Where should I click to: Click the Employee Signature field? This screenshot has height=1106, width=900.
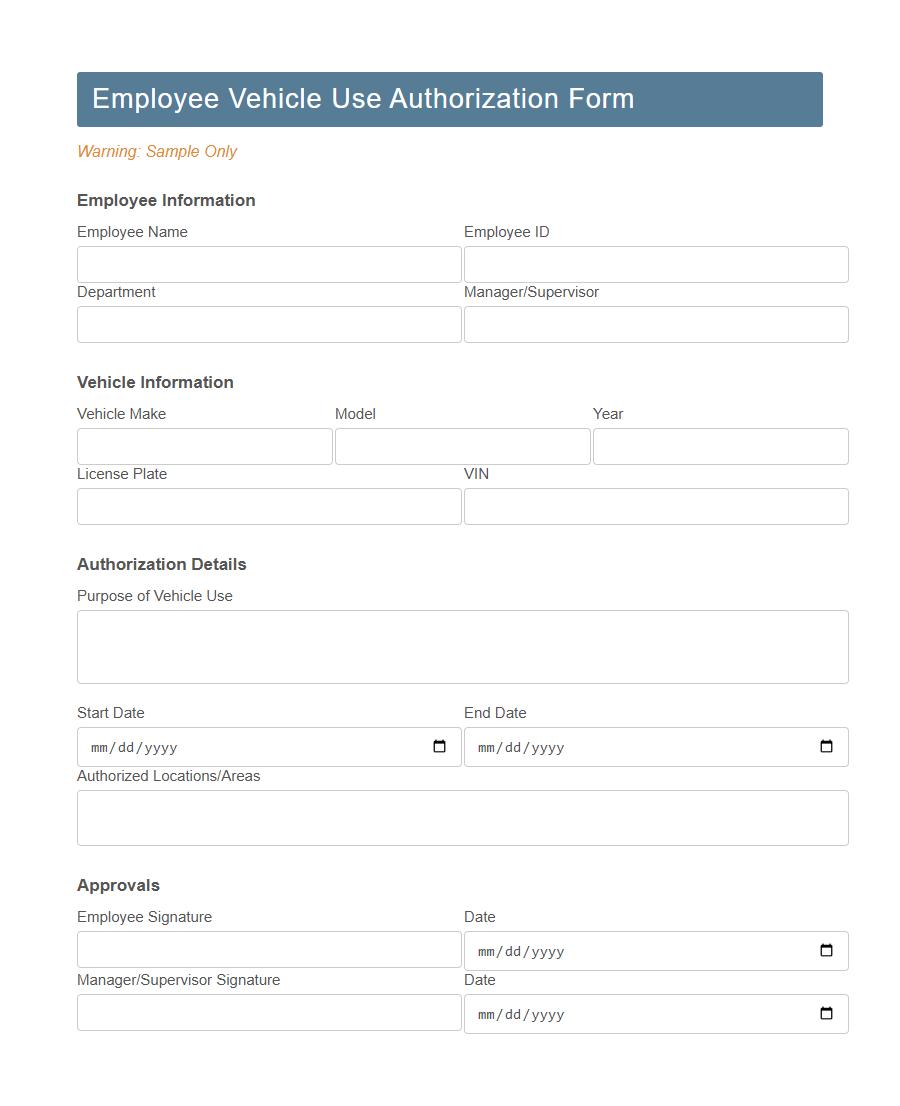pos(268,950)
